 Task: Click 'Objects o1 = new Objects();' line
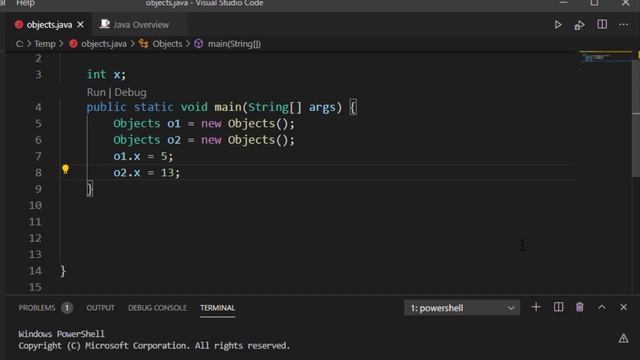click(x=204, y=124)
